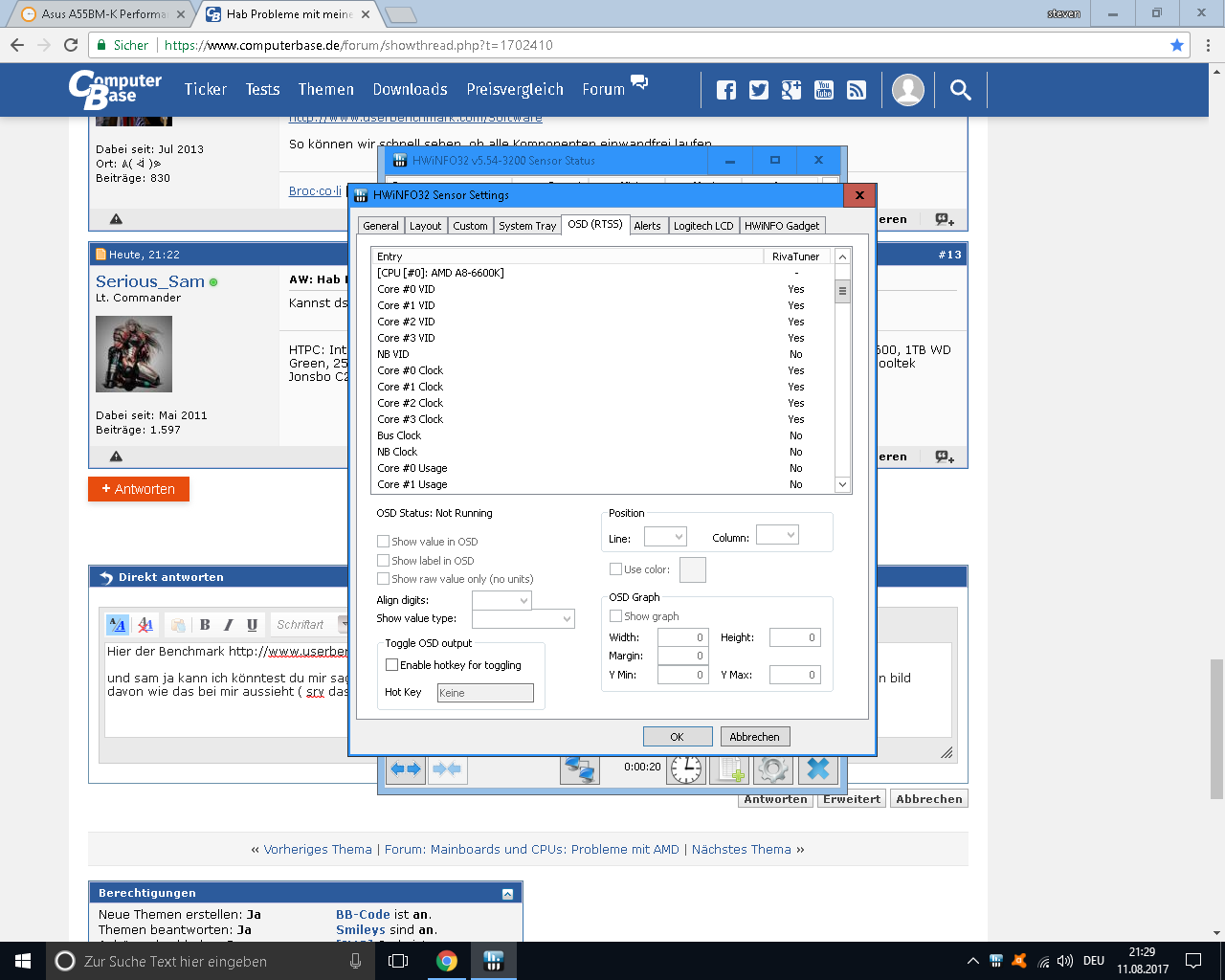This screenshot has width=1225, height=980.
Task: Open the Line position dropdown
Action: pos(665,536)
